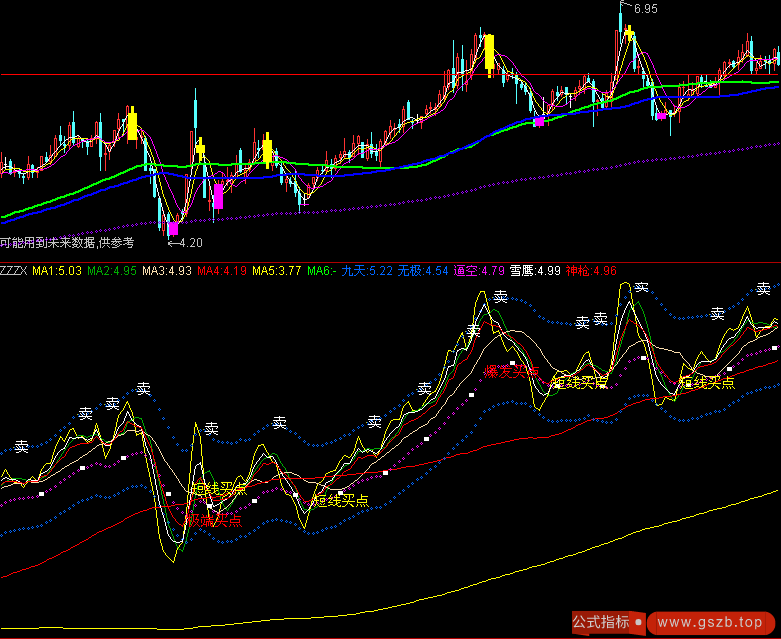
Task: Select the green MA2:4.95 legend entry
Action: click(112, 270)
